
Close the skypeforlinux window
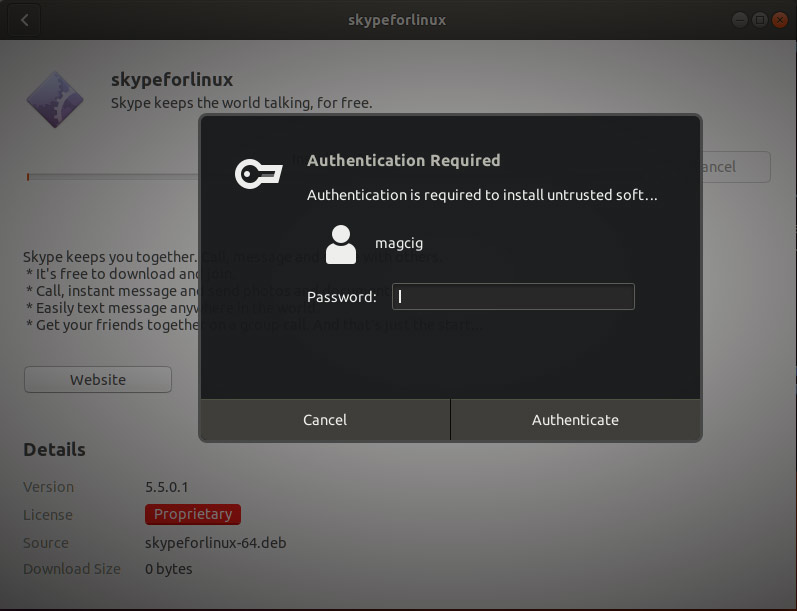[780, 20]
